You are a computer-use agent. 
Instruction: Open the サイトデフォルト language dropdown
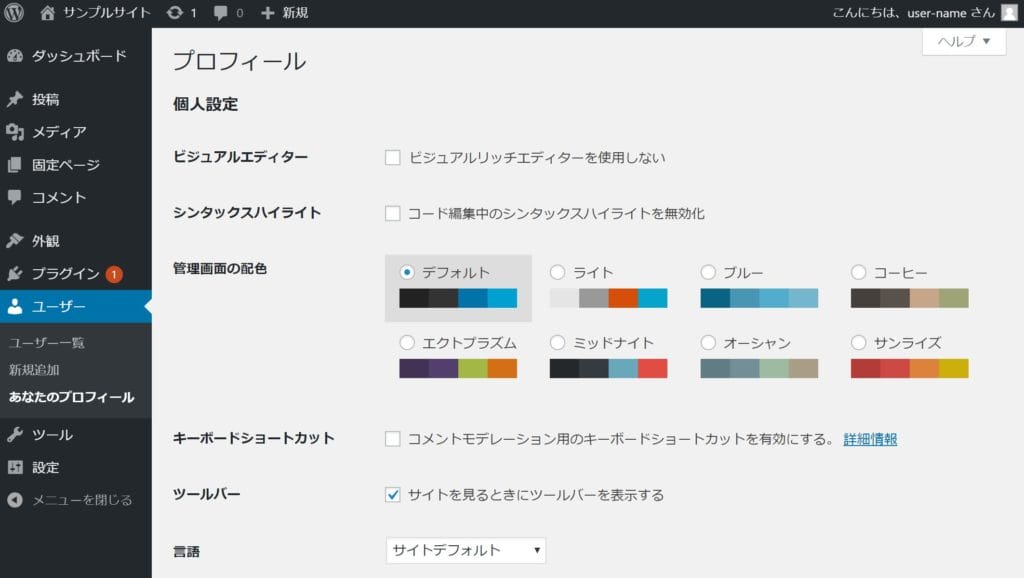(x=466, y=550)
